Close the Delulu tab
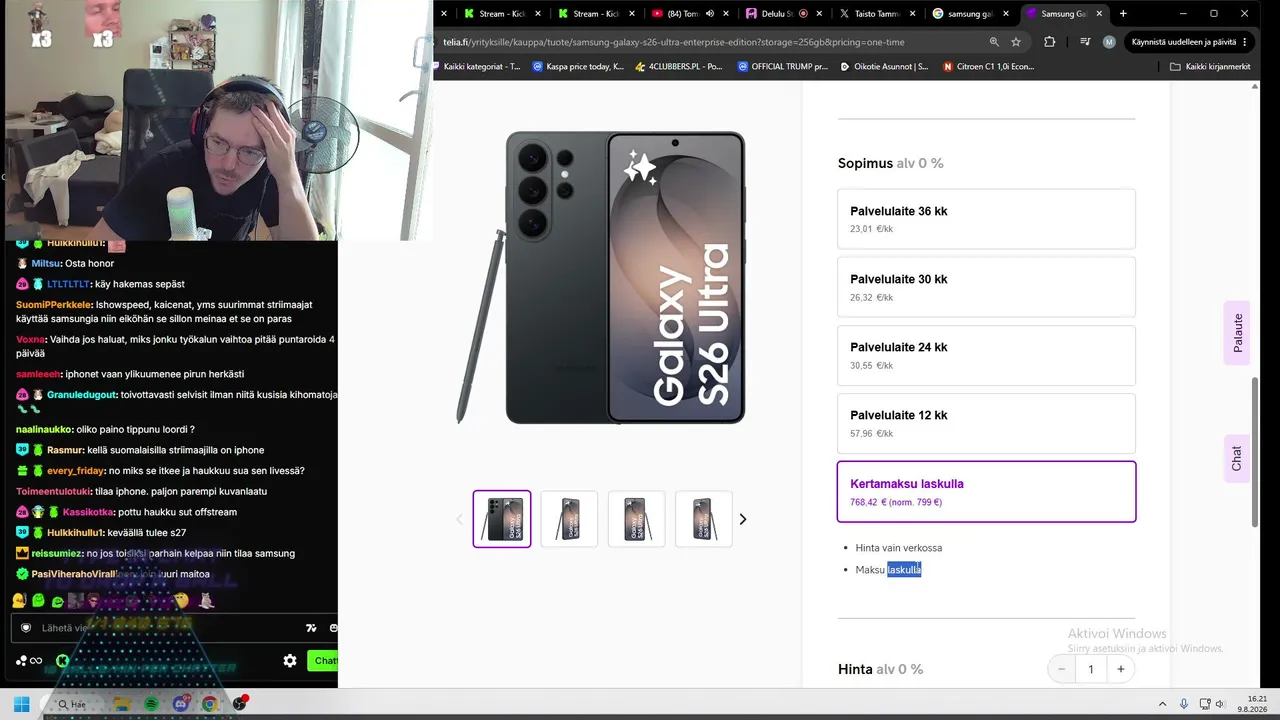1280x720 pixels. (820, 14)
